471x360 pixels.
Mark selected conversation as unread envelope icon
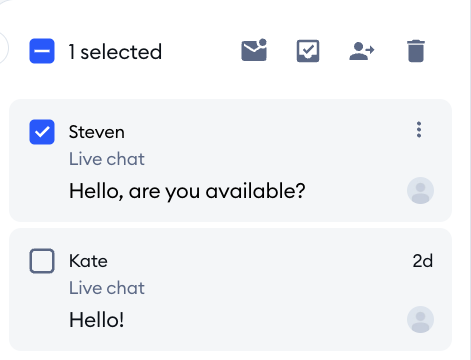pos(254,50)
